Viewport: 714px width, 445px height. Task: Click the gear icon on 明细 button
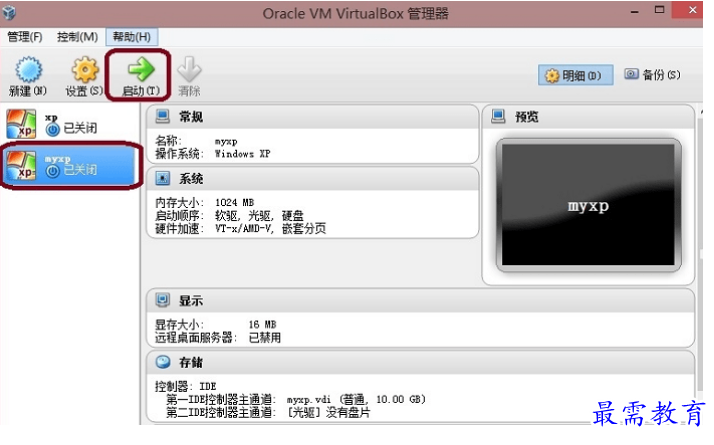coord(552,76)
